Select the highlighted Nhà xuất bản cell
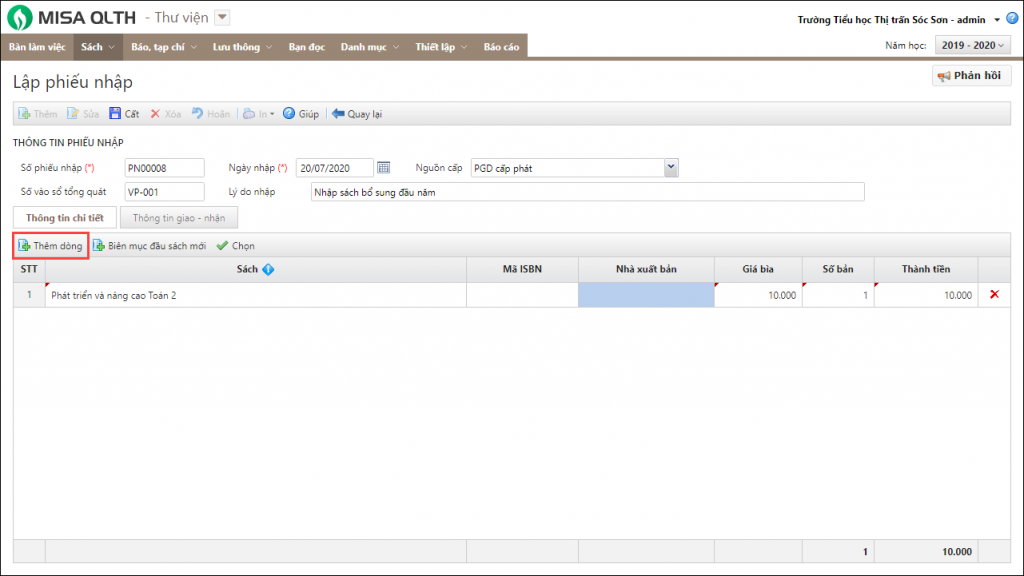The image size is (1024, 576). [646, 295]
